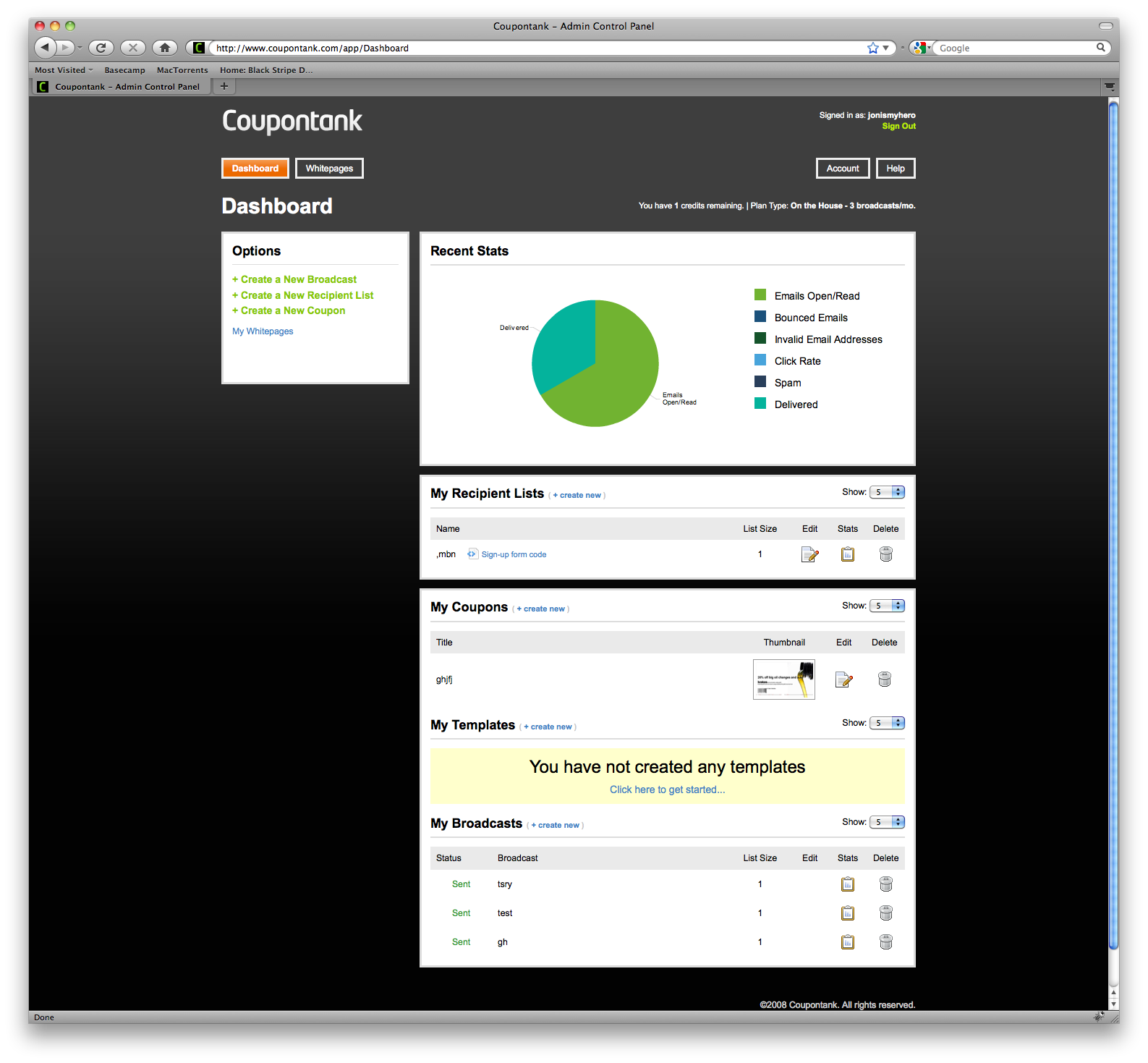Open the bookmark star dropdown arrow
Image resolution: width=1148 pixels, height=1063 pixels.
(x=886, y=48)
